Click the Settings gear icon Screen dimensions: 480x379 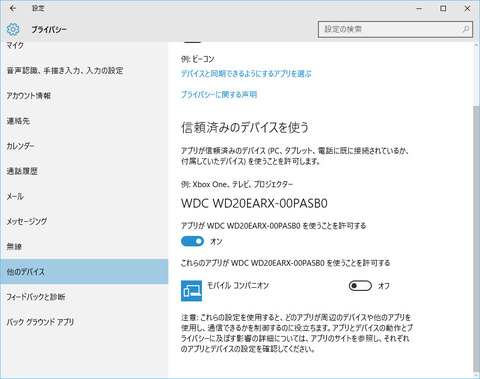pyautogui.click(x=13, y=29)
